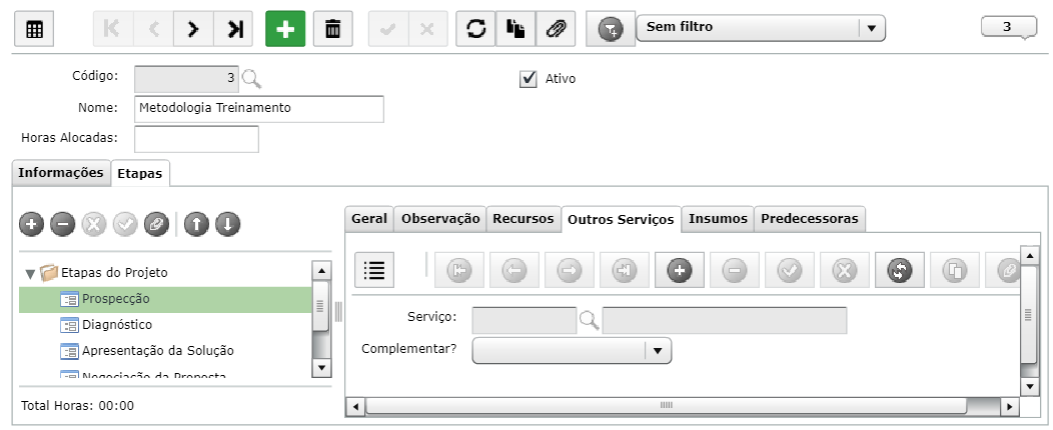This screenshot has width=1053, height=430.
Task: Click services toolbar round cancel X
Action: pos(845,270)
